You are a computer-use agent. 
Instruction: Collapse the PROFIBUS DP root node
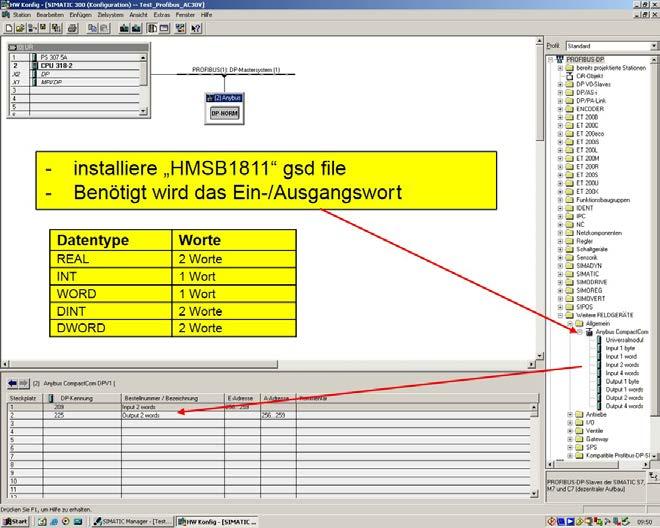pos(550,60)
